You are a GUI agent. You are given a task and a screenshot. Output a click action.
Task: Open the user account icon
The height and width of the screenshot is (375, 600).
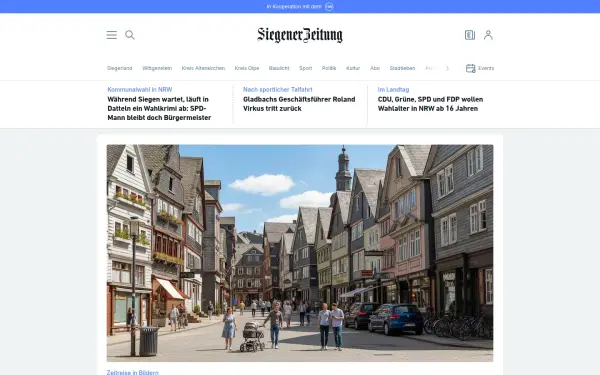click(x=488, y=35)
